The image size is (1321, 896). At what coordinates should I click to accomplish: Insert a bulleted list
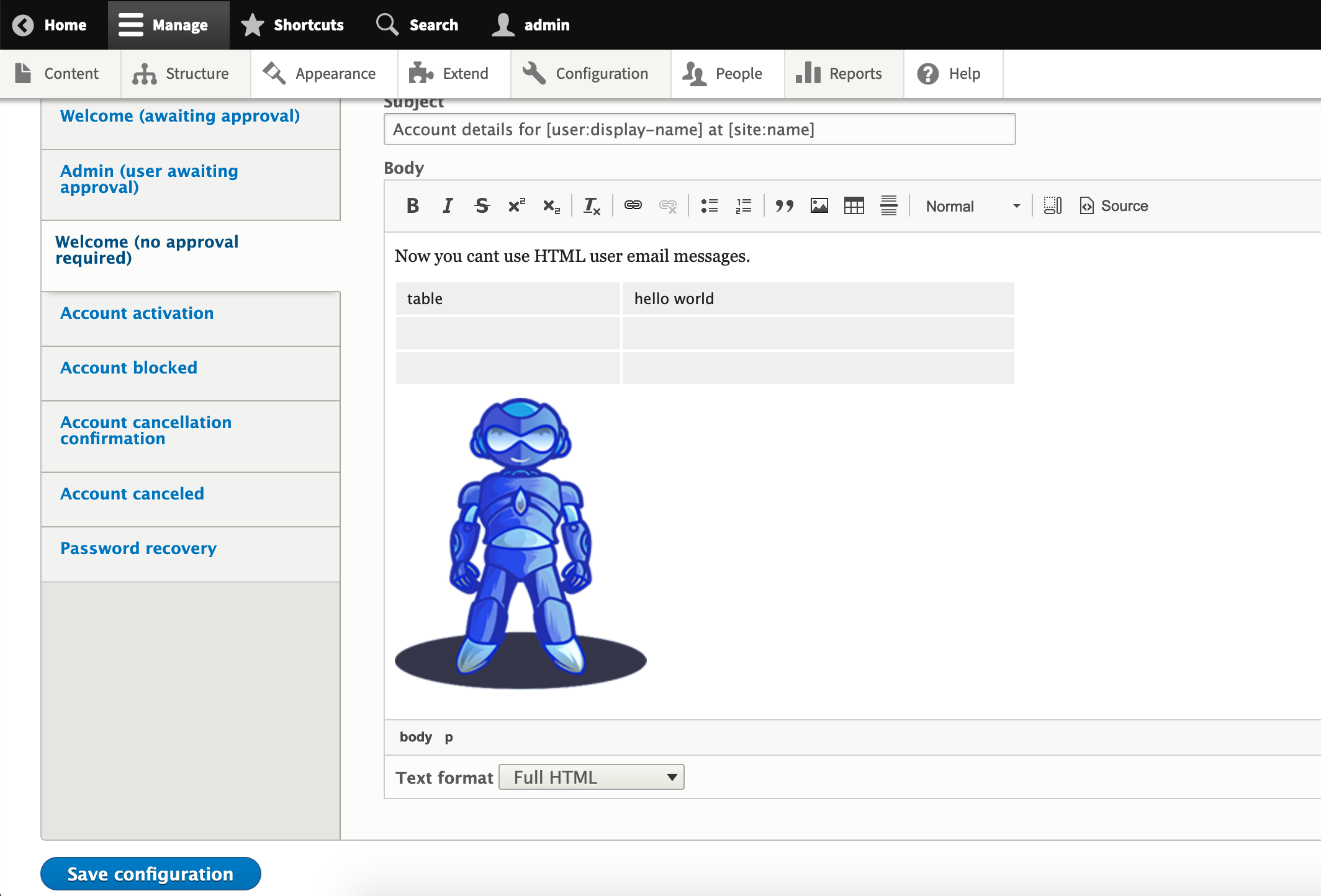pyautogui.click(x=709, y=206)
